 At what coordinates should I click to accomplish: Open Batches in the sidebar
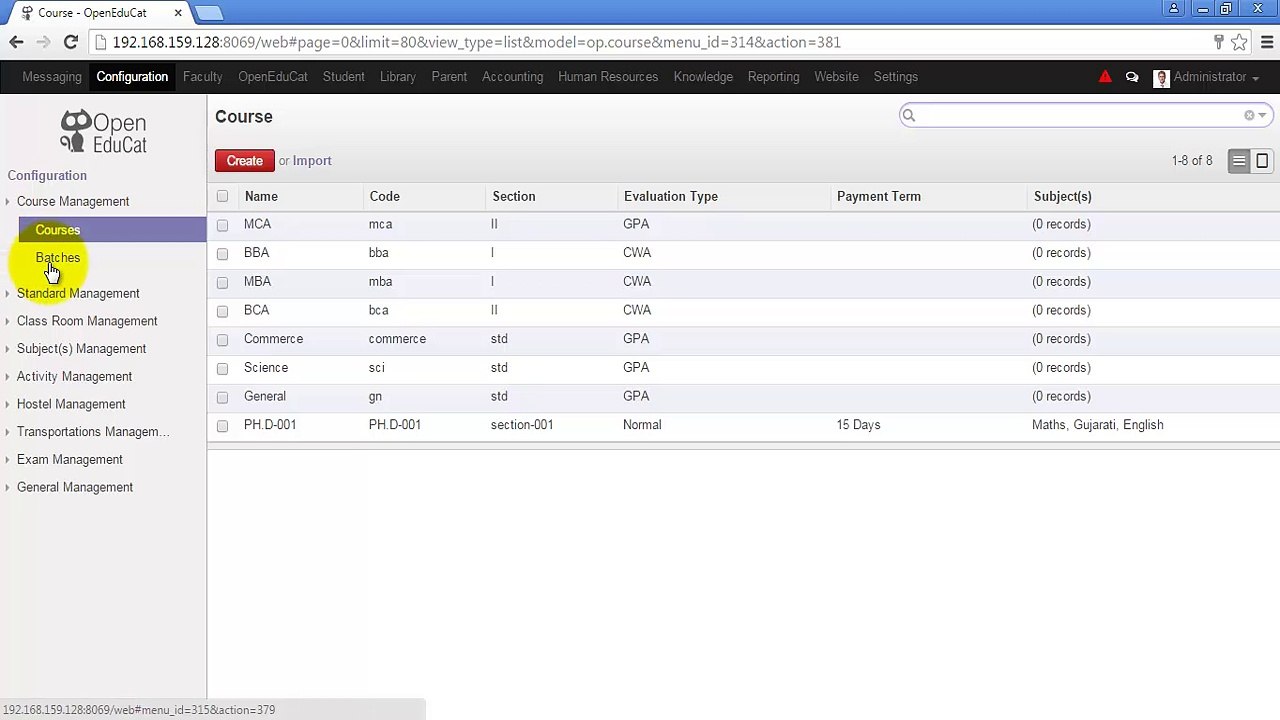coord(58,258)
